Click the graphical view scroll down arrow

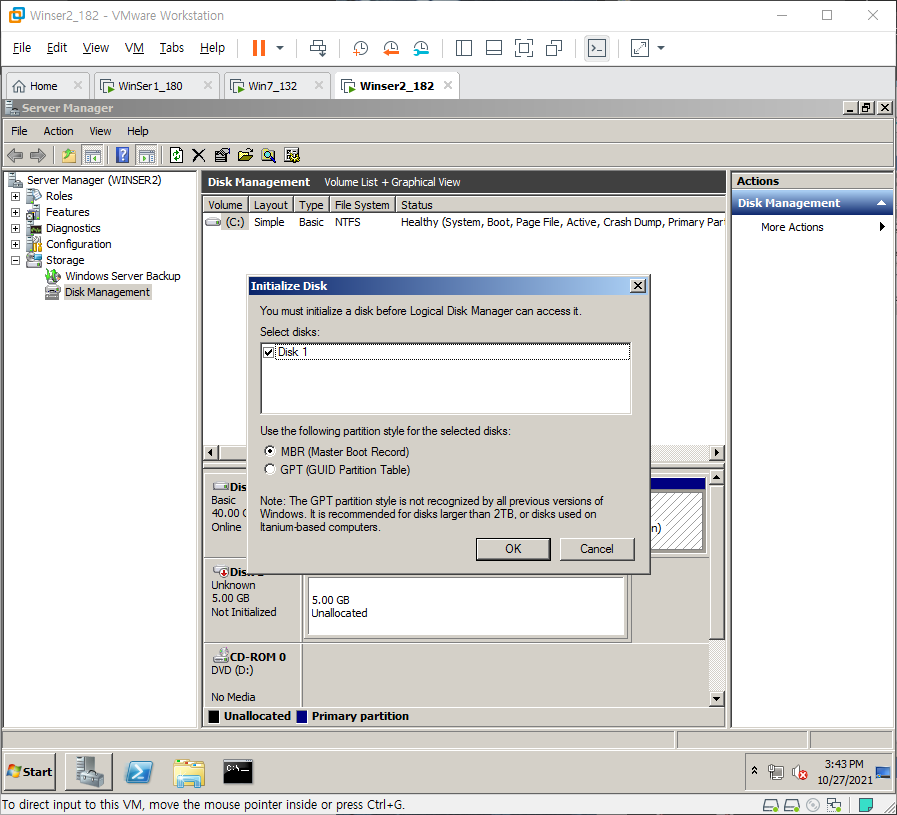pos(716,699)
